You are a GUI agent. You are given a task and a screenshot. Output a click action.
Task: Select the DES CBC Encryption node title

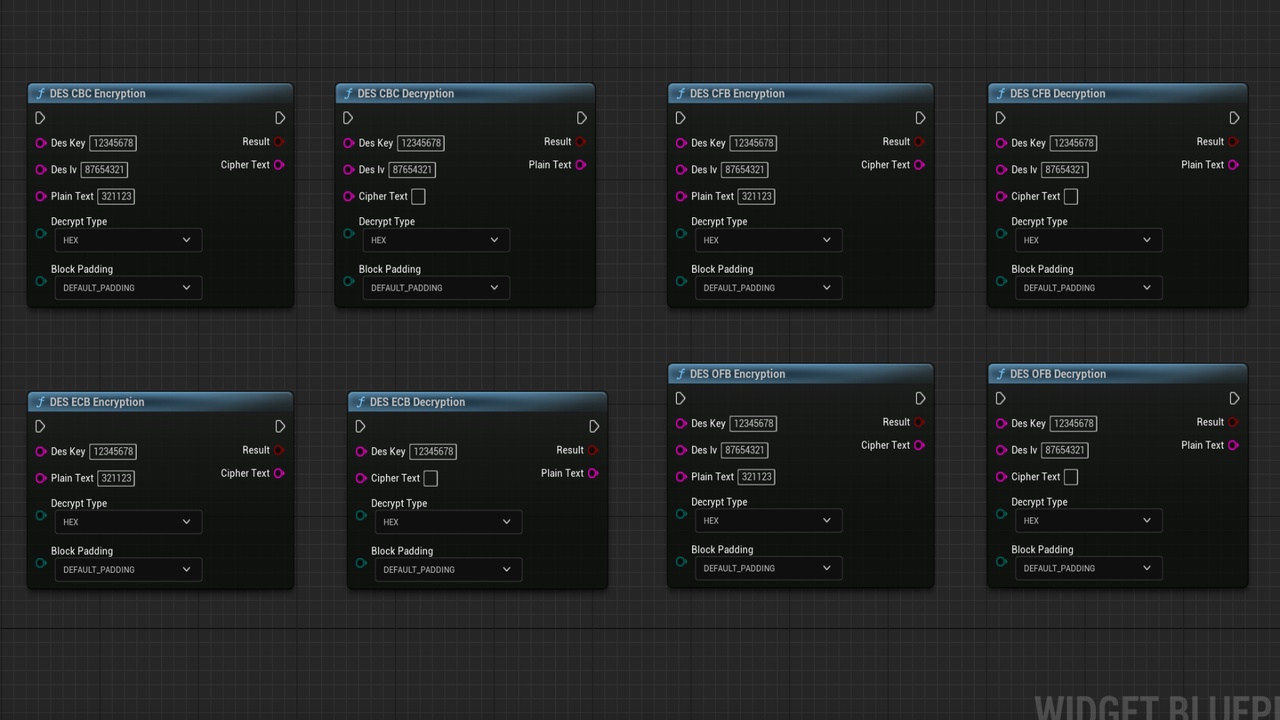pos(97,94)
